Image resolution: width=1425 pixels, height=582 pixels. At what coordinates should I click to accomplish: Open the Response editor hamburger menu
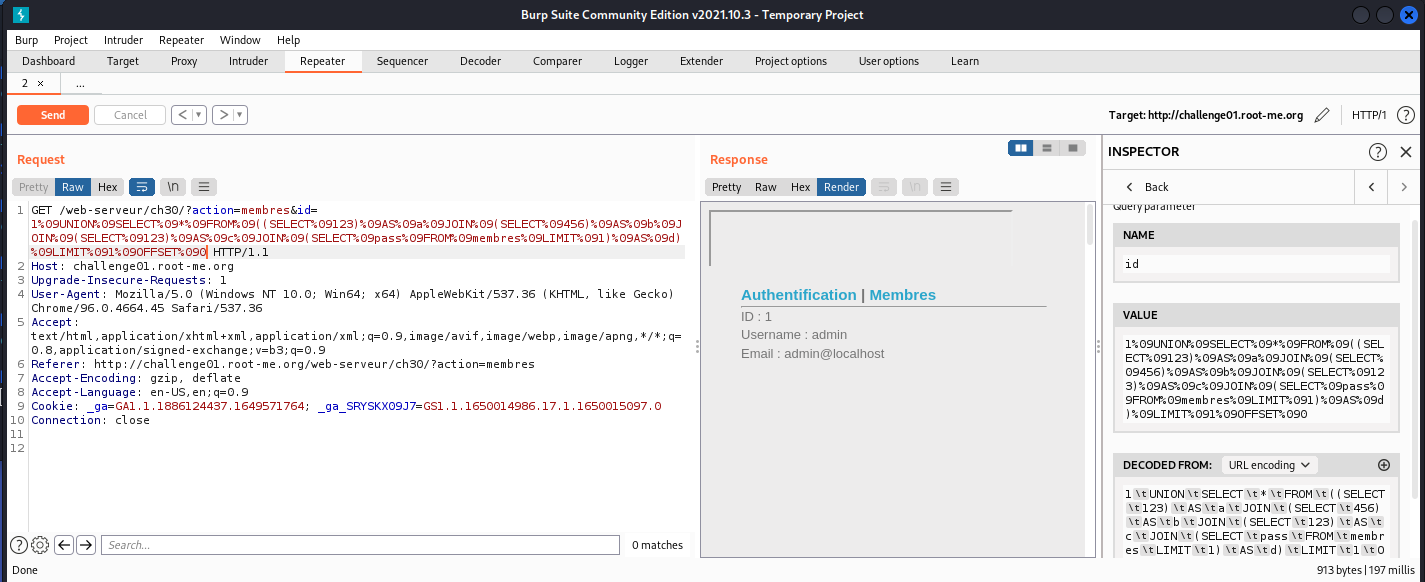[946, 187]
